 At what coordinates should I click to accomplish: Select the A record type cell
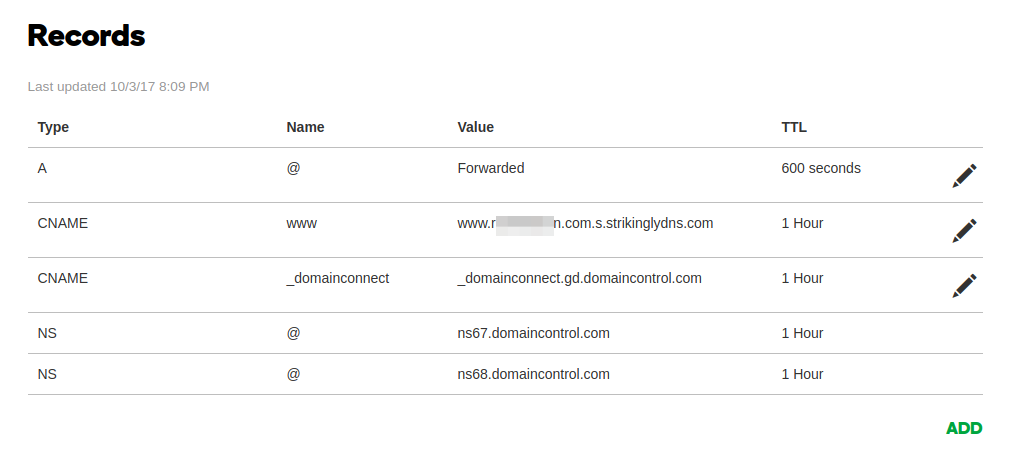click(42, 168)
